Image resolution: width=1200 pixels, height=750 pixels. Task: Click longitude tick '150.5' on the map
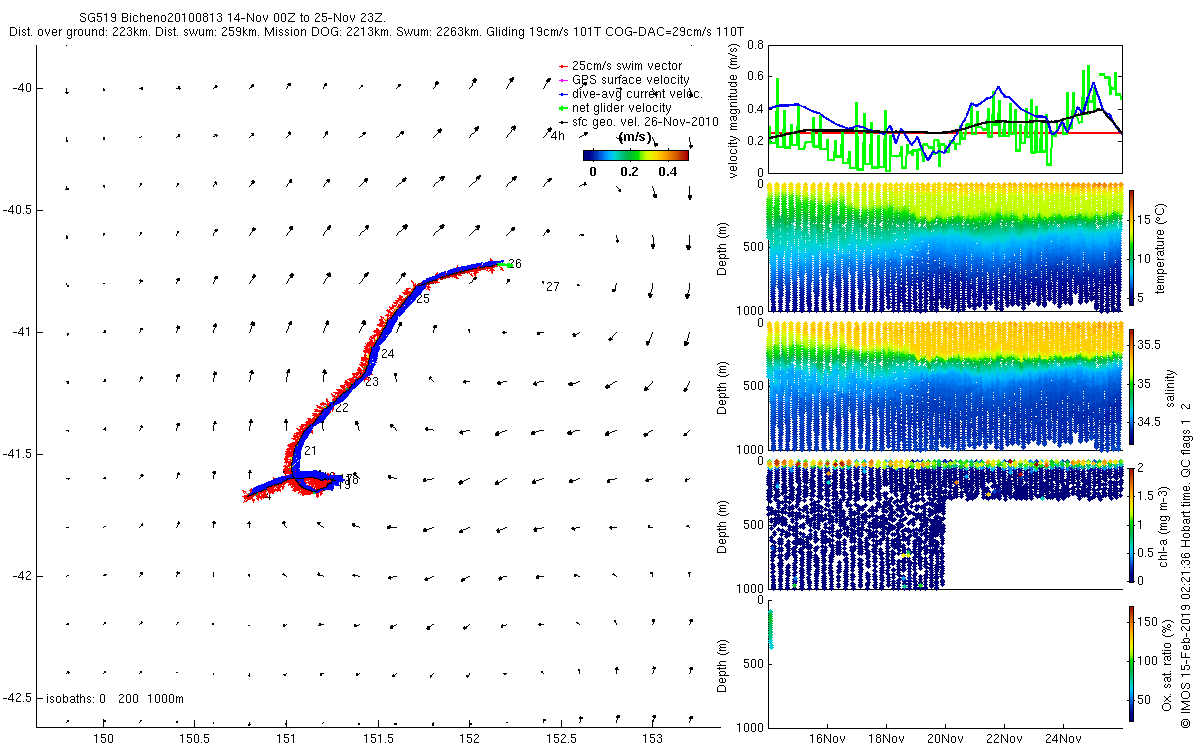click(195, 740)
